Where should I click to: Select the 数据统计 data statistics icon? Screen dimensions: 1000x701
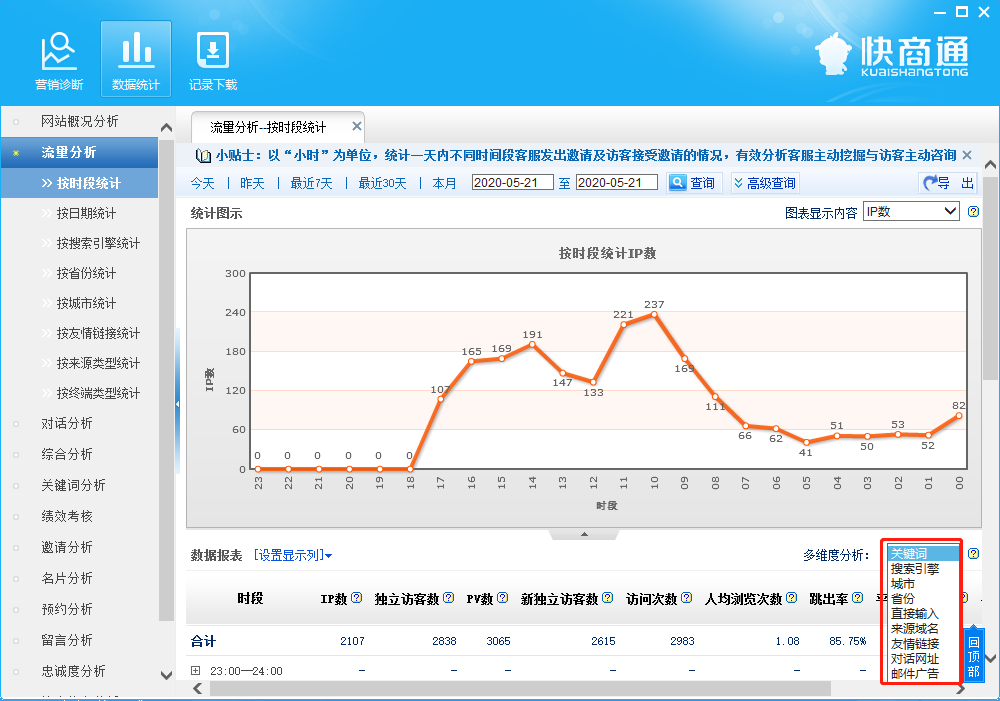click(x=135, y=61)
